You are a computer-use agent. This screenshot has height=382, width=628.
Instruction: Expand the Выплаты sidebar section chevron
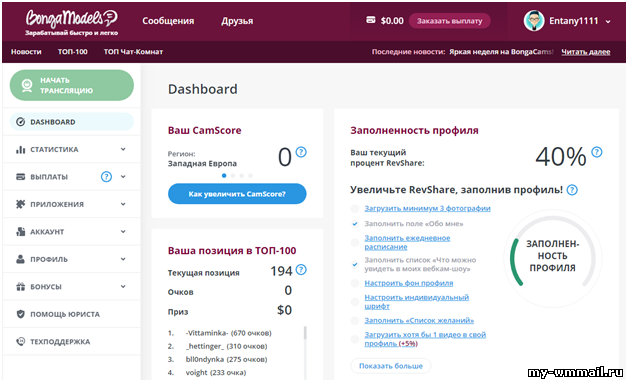coord(123,177)
